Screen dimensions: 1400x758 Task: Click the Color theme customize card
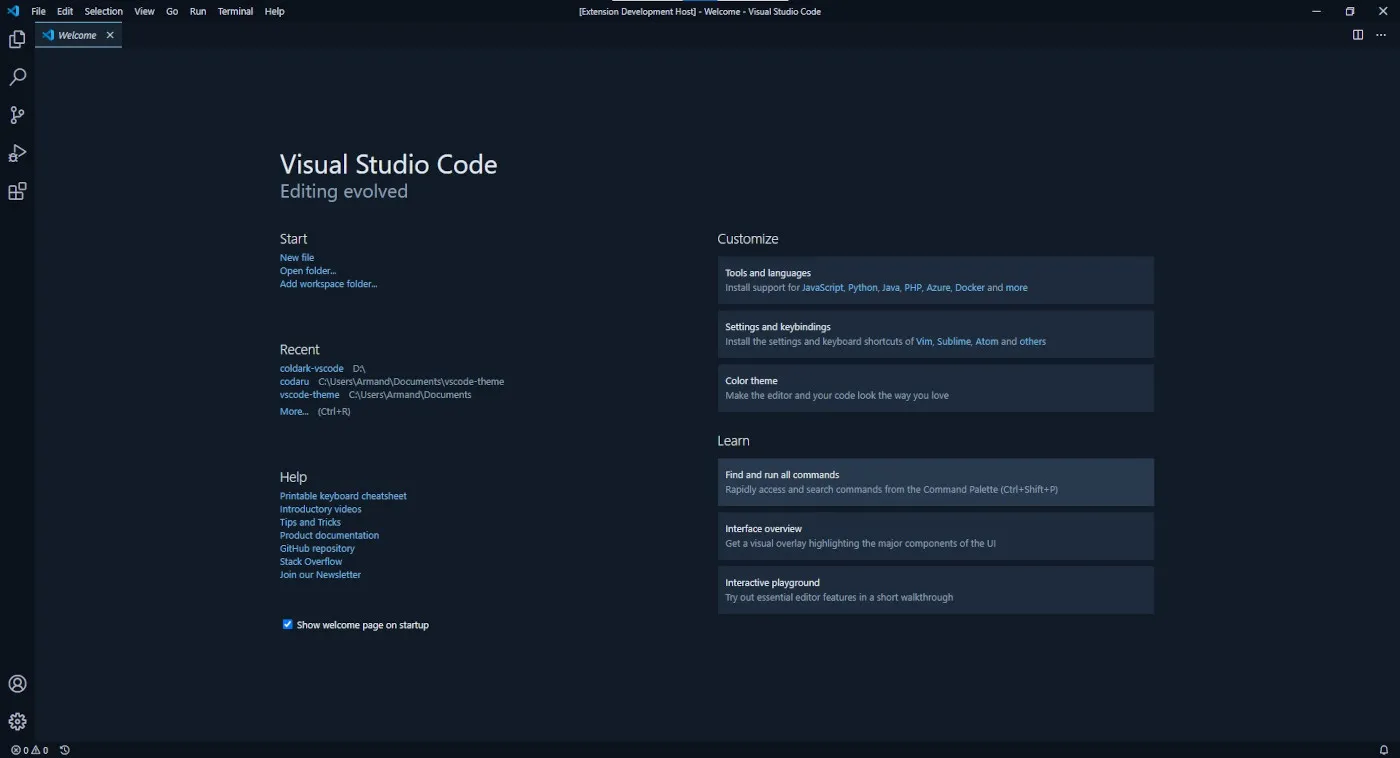(x=935, y=388)
